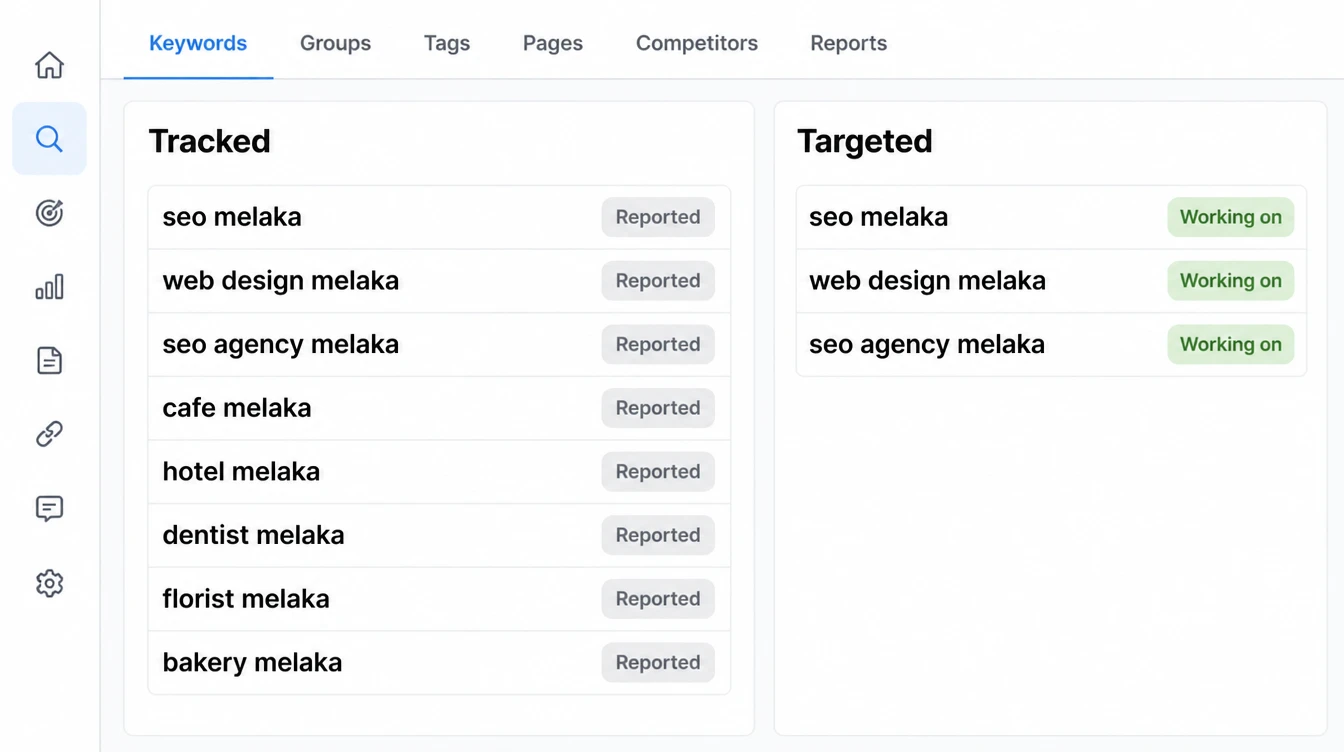
Task: Switch to the Tags tab
Action: pyautogui.click(x=447, y=43)
